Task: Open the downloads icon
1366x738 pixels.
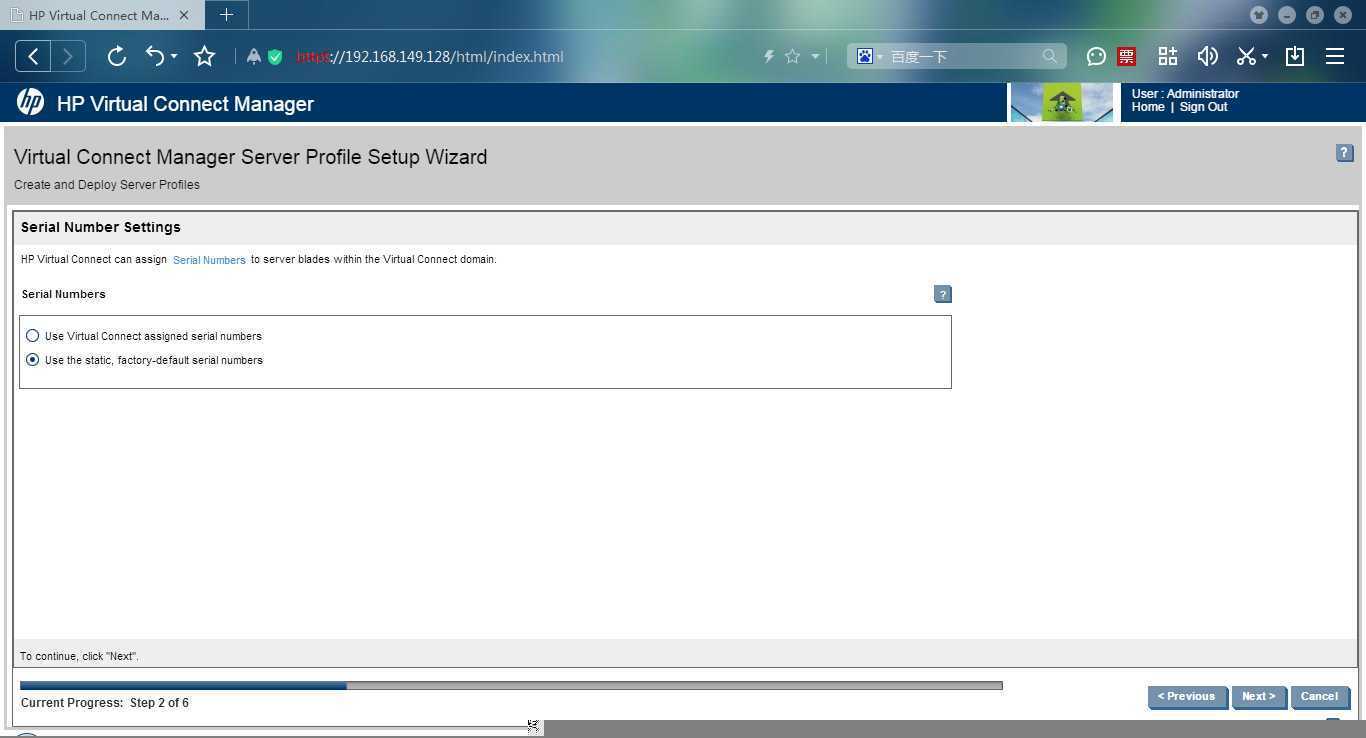Action: [1295, 57]
